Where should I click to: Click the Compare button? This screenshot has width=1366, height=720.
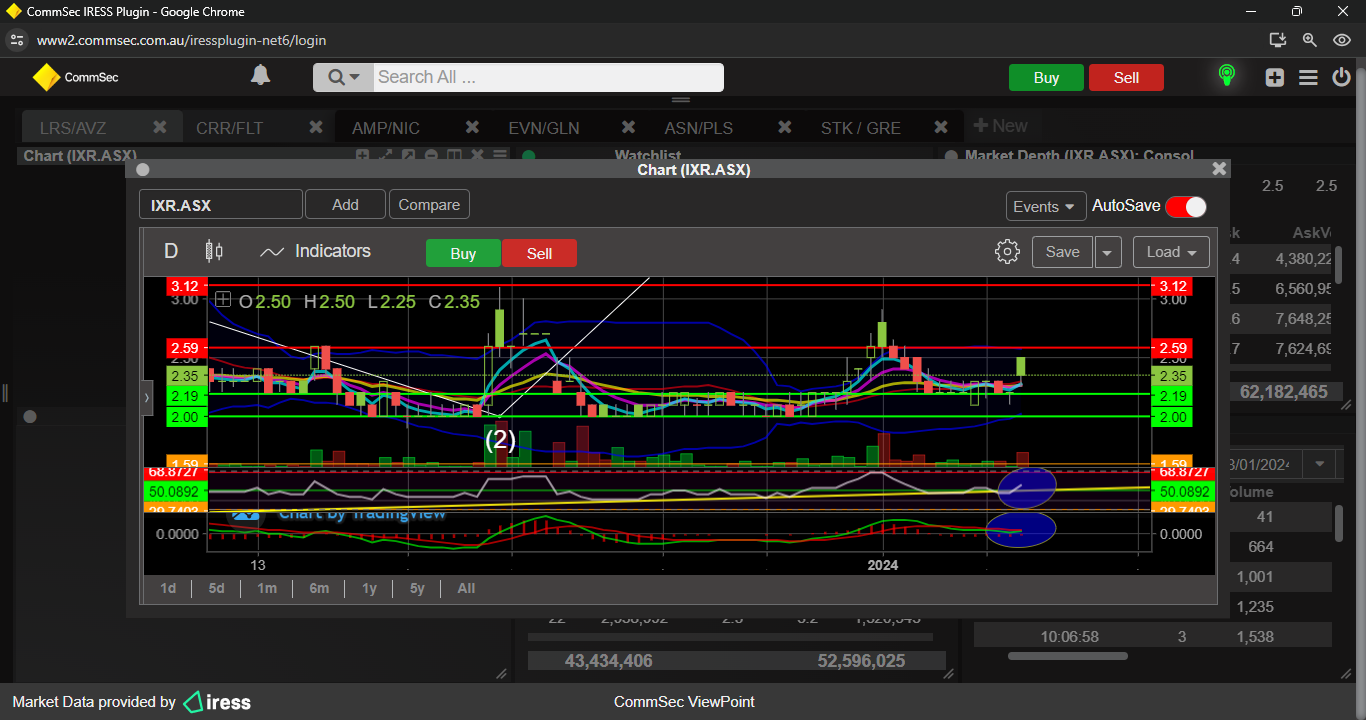tap(429, 205)
